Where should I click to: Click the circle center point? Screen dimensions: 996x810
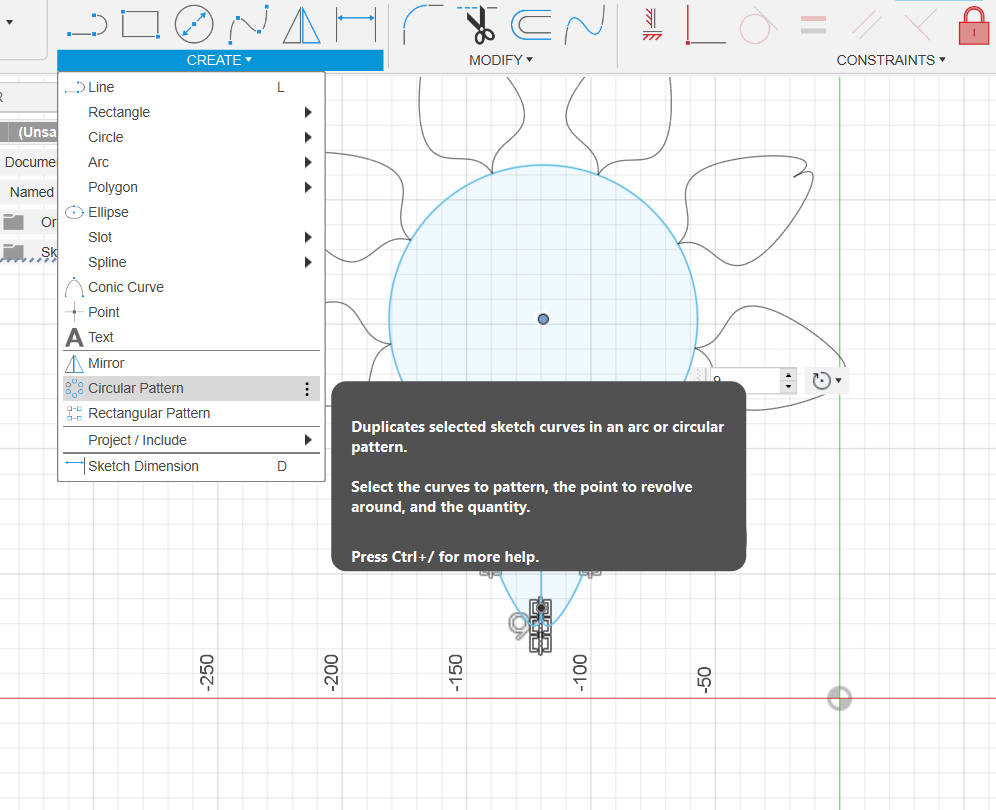(543, 319)
